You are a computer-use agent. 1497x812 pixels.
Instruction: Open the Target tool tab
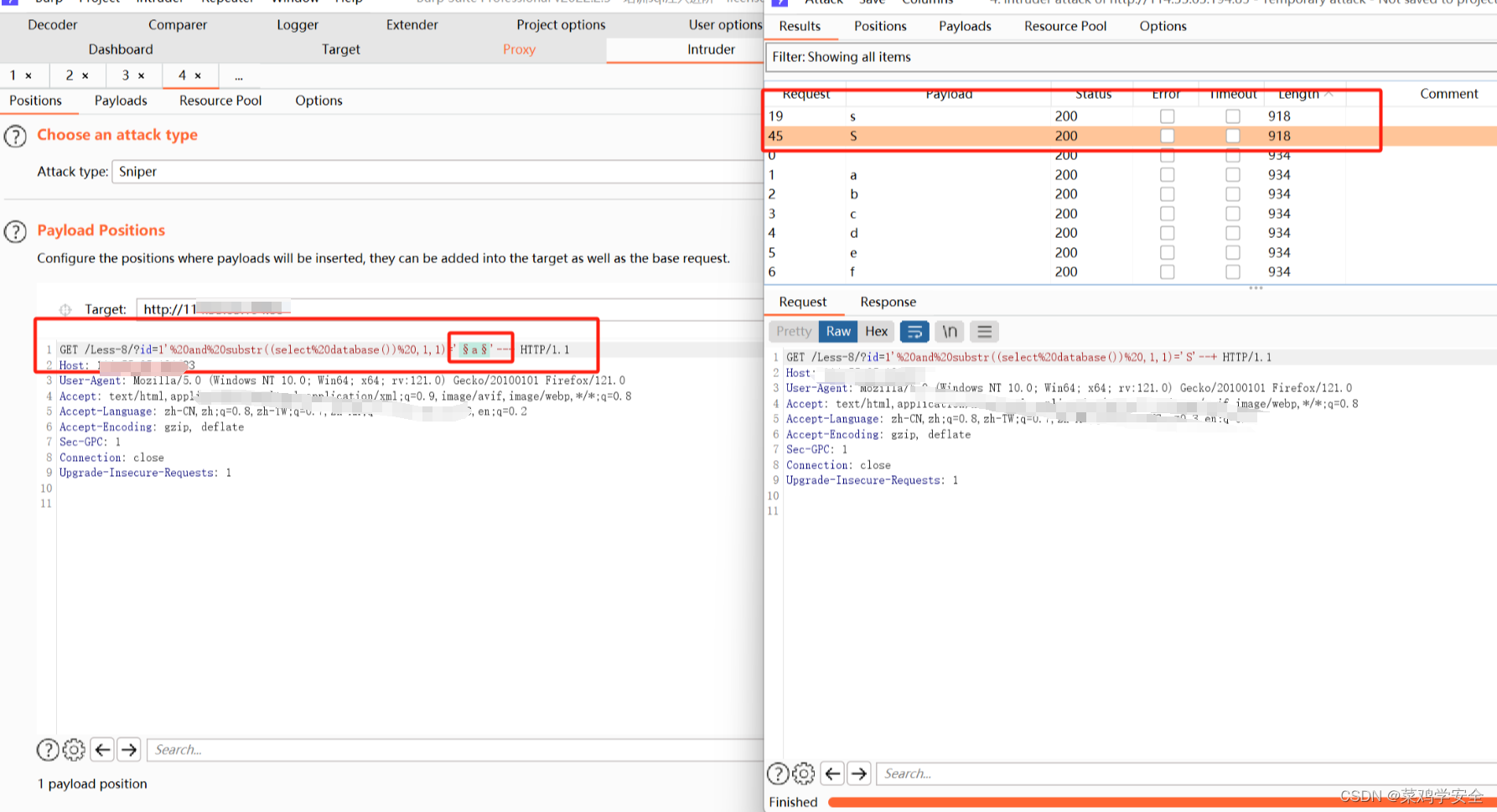(340, 49)
